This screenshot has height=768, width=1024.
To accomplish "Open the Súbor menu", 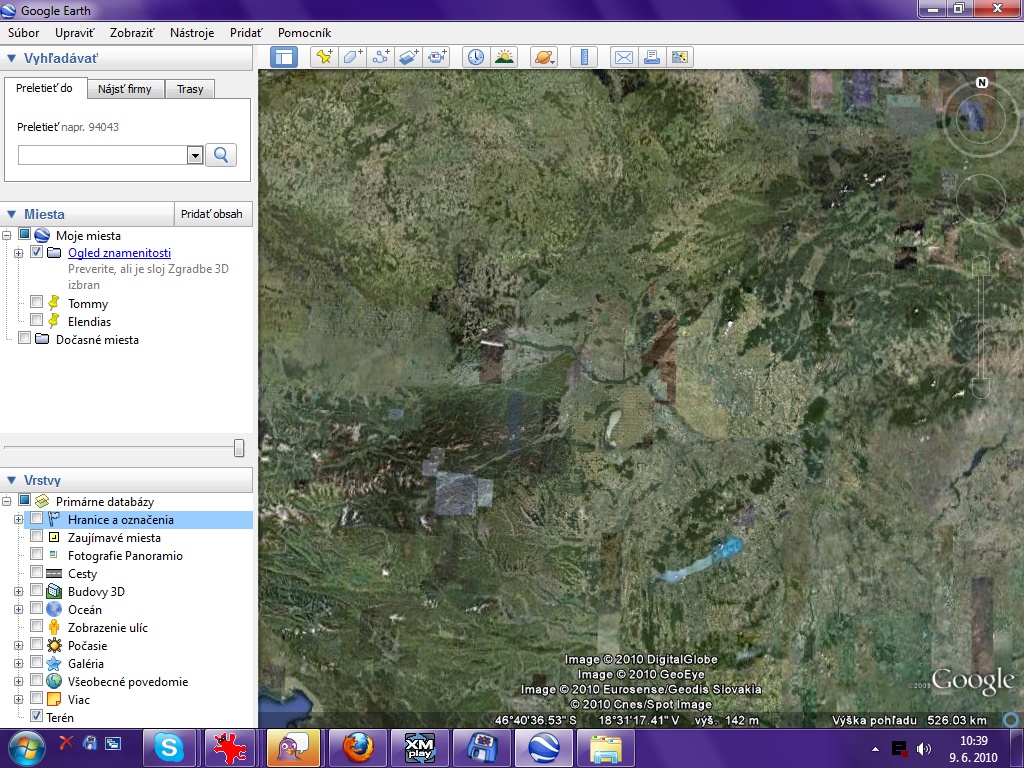I will [24, 33].
